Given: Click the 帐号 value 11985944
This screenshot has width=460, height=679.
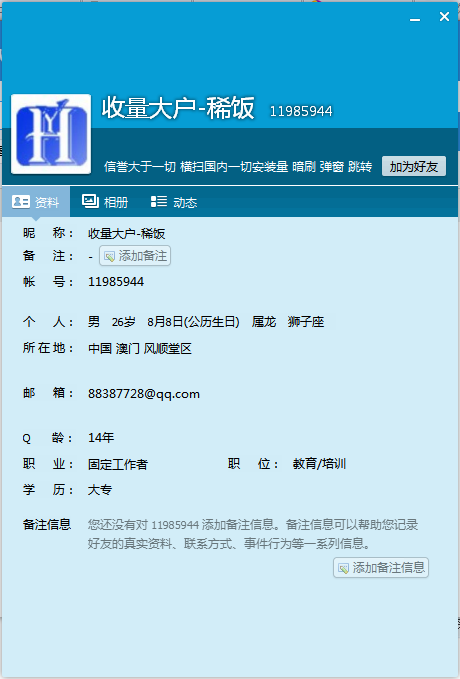Looking at the screenshot, I should (116, 282).
